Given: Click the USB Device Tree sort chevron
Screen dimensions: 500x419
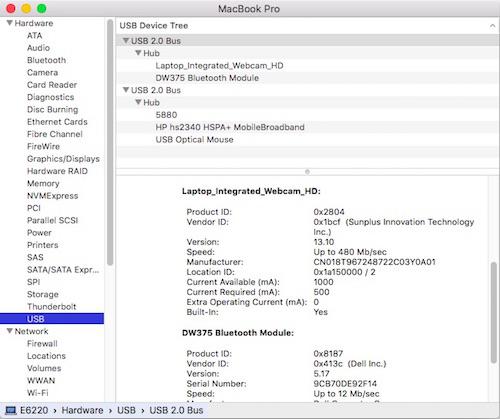Looking at the screenshot, I should [492, 26].
